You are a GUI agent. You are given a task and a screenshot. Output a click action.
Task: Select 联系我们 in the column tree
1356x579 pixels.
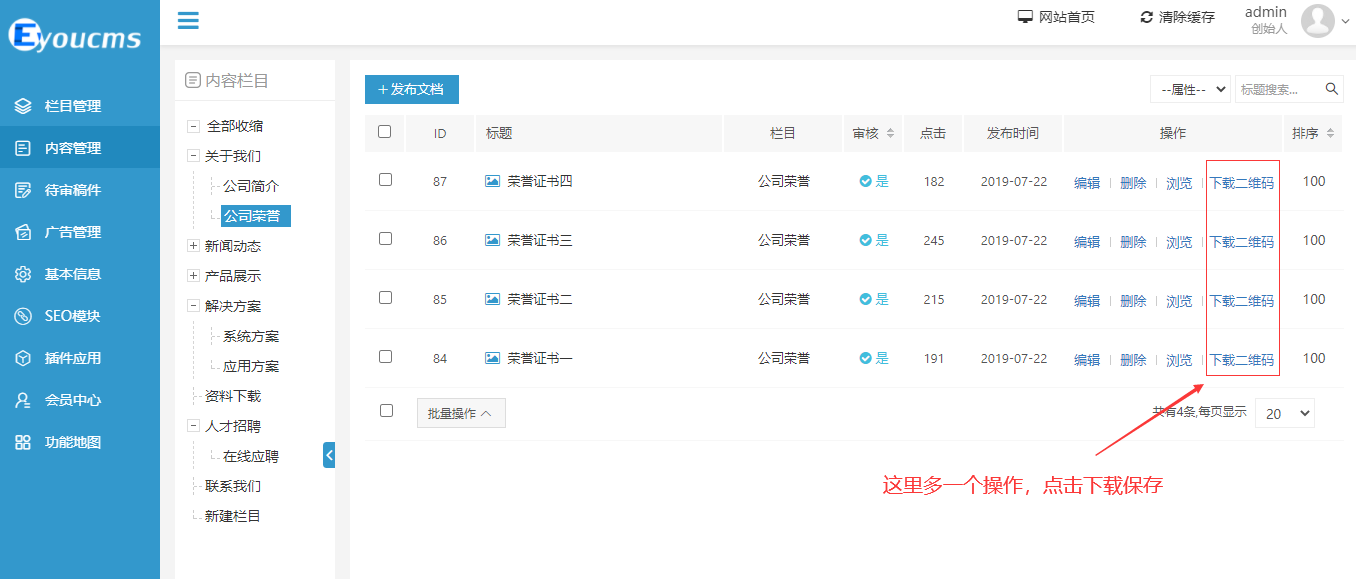tap(233, 486)
